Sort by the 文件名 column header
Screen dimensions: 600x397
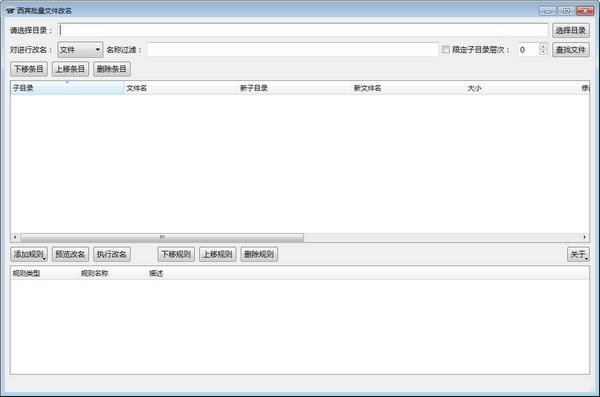tap(181, 88)
